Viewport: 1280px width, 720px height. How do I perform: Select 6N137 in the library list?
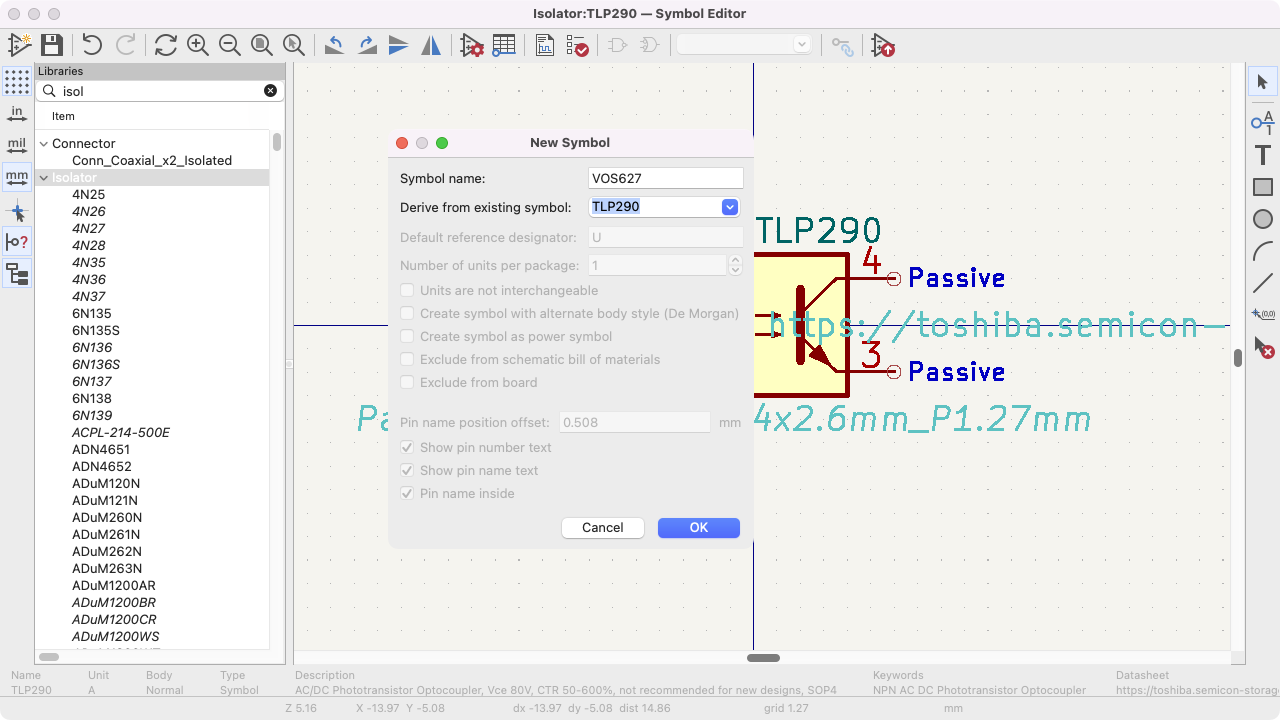tap(92, 382)
